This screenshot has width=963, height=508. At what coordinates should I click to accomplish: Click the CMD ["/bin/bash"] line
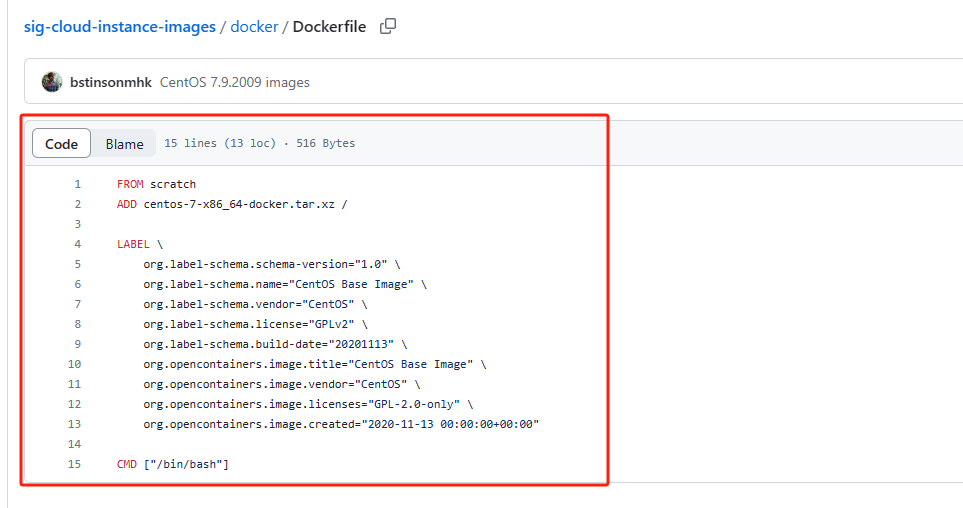coord(173,464)
